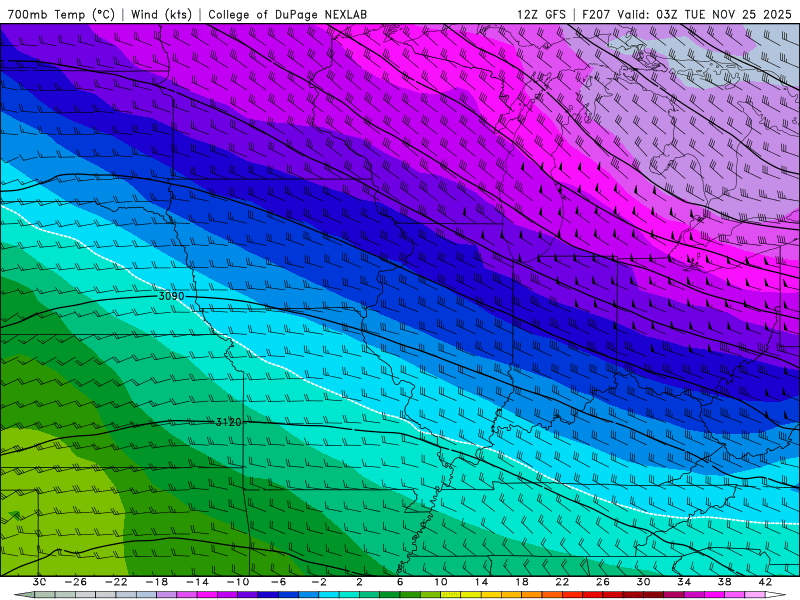
Task: Click the negative "-2" color scale label
Action: [319, 582]
